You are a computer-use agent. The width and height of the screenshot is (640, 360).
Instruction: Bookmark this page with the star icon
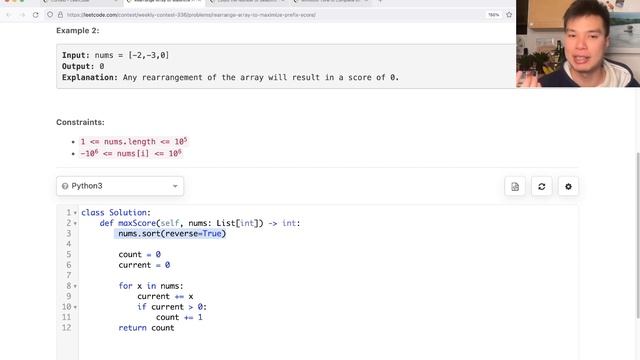pyautogui.click(x=509, y=15)
